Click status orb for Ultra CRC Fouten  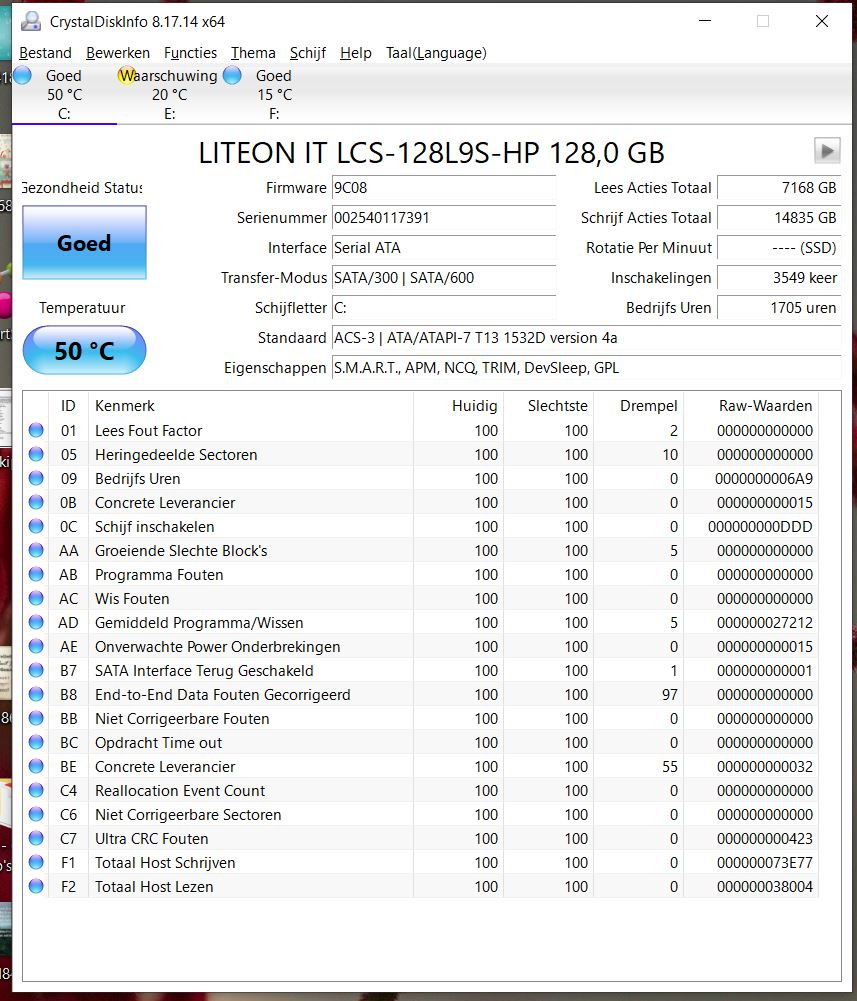36,838
